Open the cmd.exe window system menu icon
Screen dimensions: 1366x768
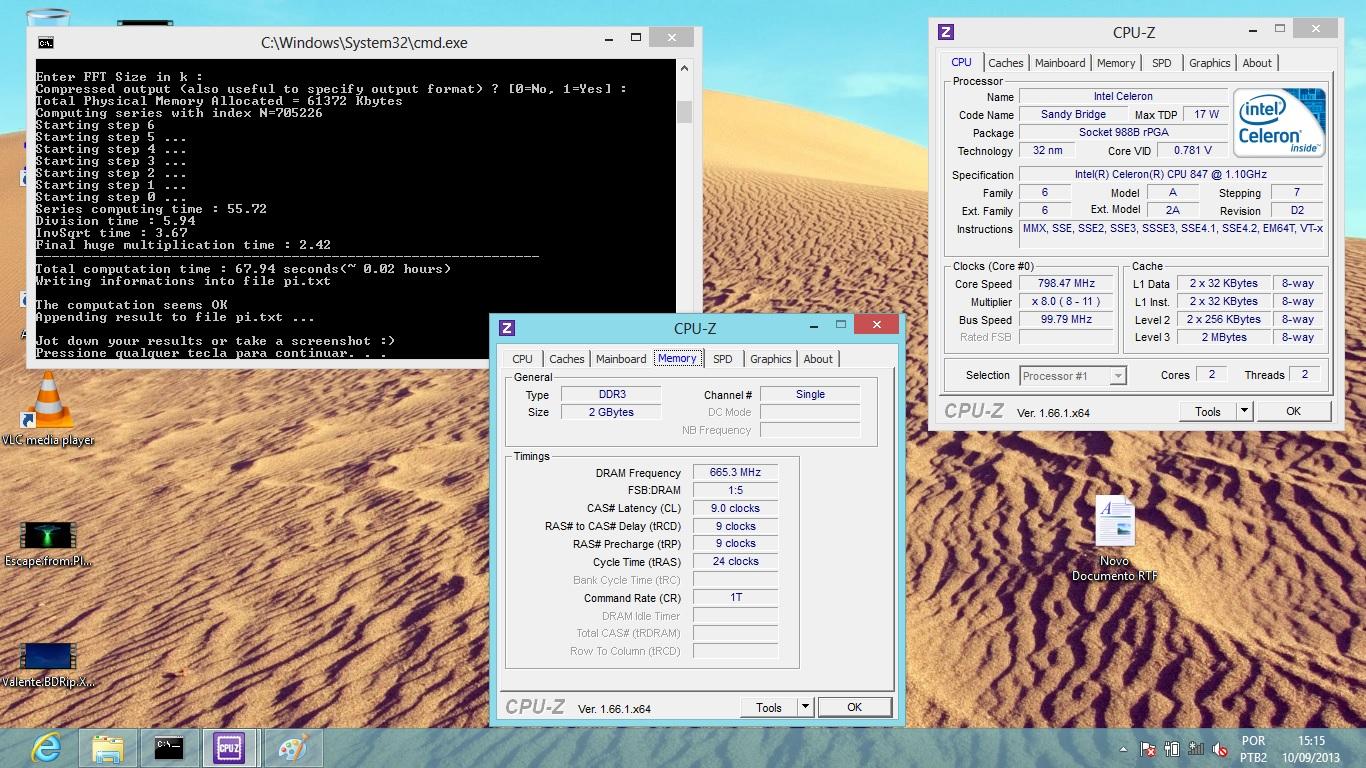(x=46, y=43)
